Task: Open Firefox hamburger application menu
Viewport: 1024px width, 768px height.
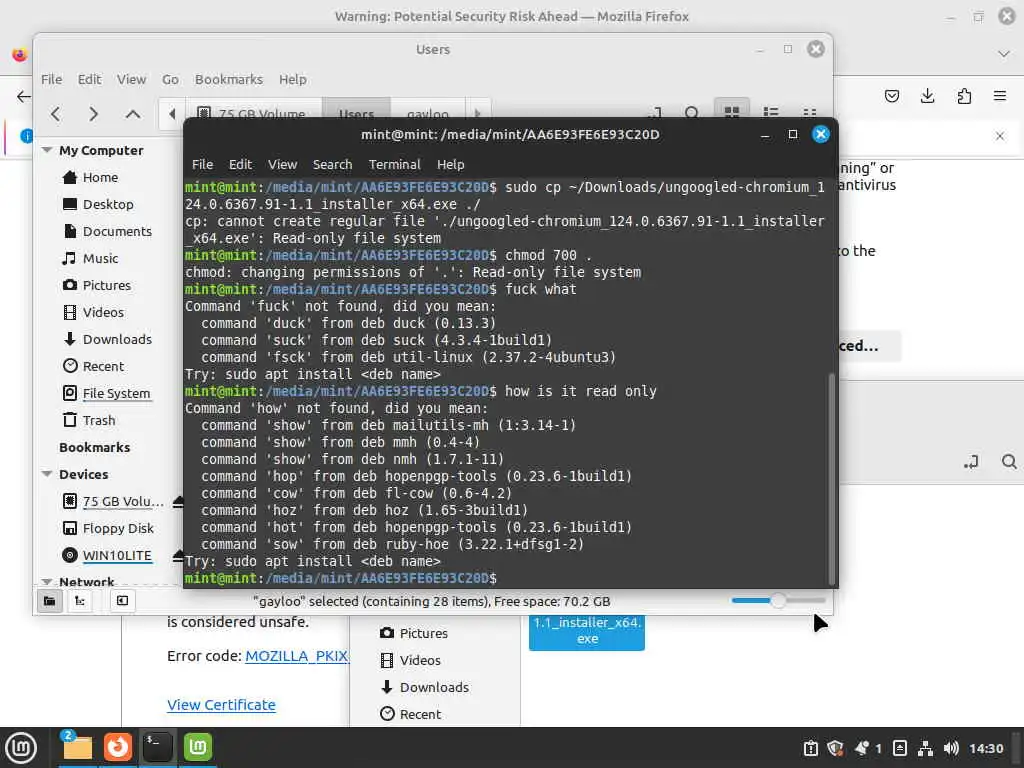Action: point(1000,96)
